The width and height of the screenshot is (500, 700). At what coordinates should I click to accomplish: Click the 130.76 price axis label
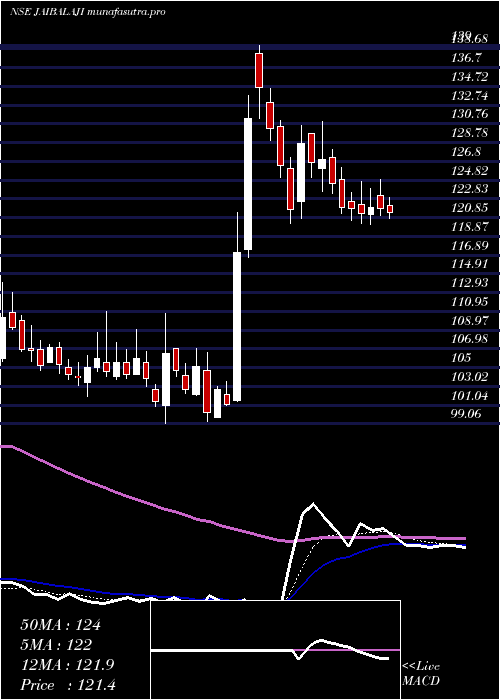(x=470, y=114)
